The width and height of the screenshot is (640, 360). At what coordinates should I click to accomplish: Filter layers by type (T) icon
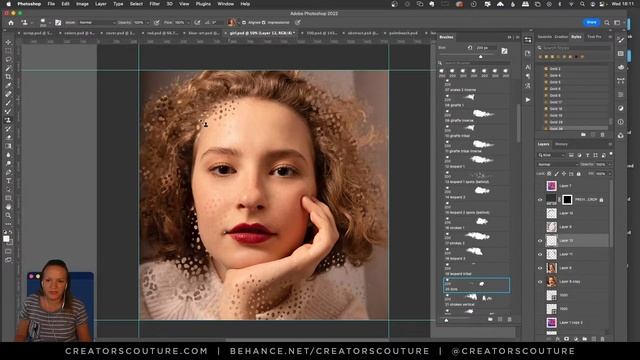tap(587, 155)
